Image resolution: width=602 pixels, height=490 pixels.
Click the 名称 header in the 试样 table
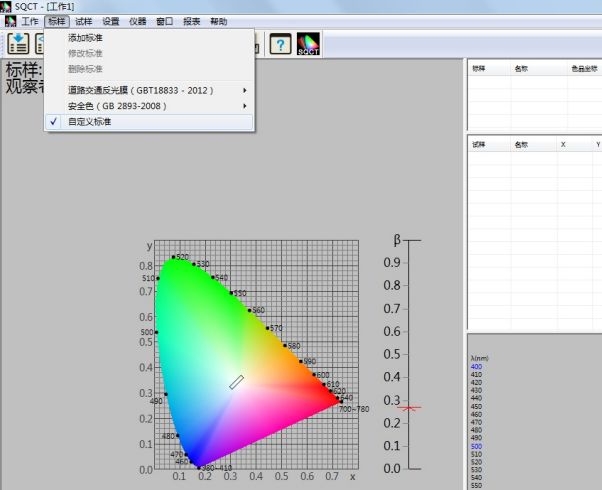(x=520, y=145)
